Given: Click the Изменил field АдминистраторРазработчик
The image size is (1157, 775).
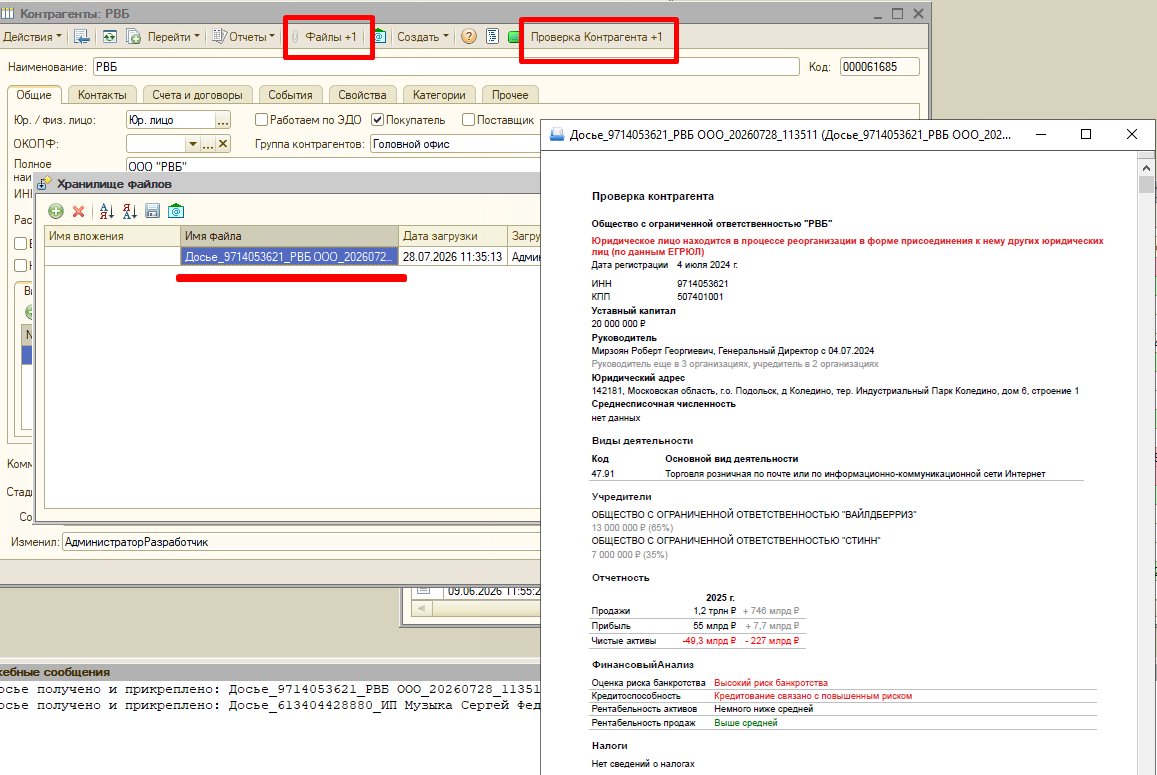Looking at the screenshot, I should tap(301, 542).
